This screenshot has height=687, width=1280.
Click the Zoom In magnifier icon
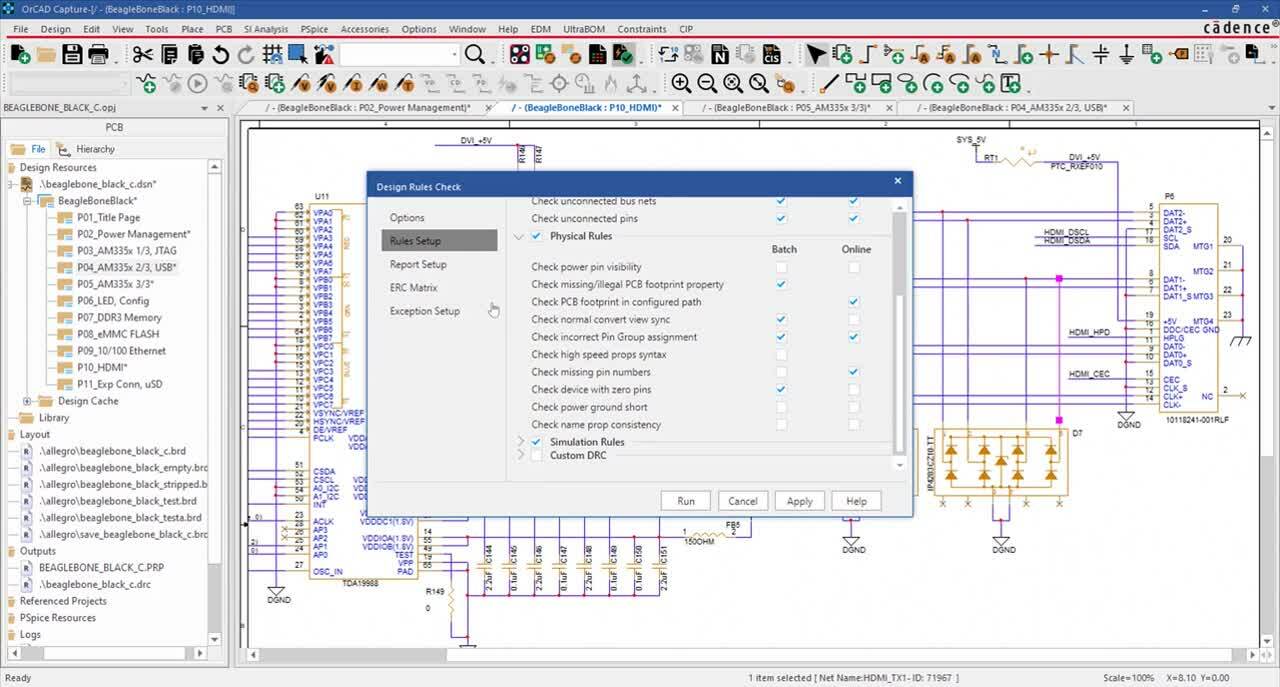click(x=681, y=84)
